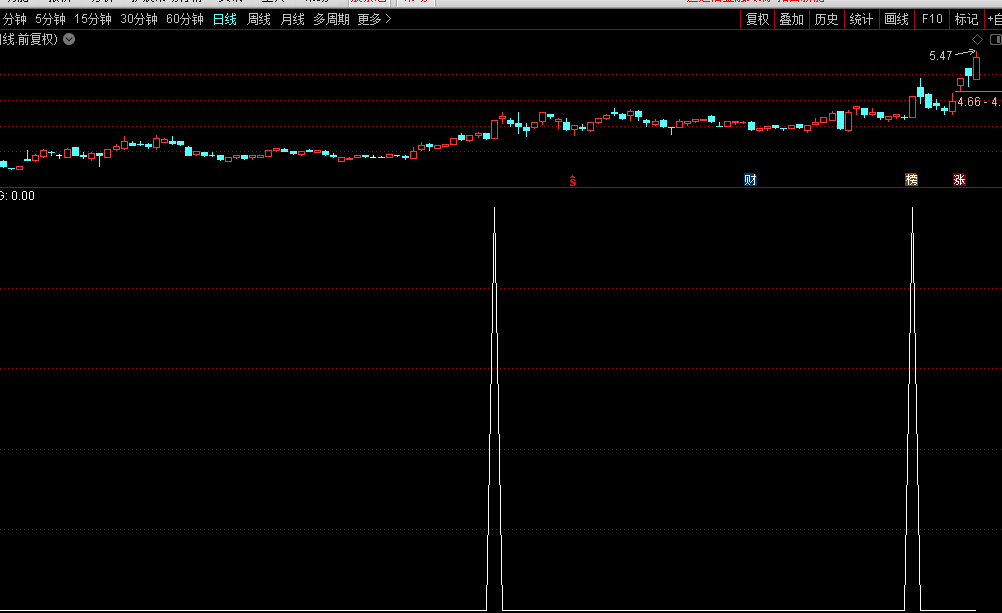Click the diamond icon above the chart
1002x613 pixels.
pos(977,39)
